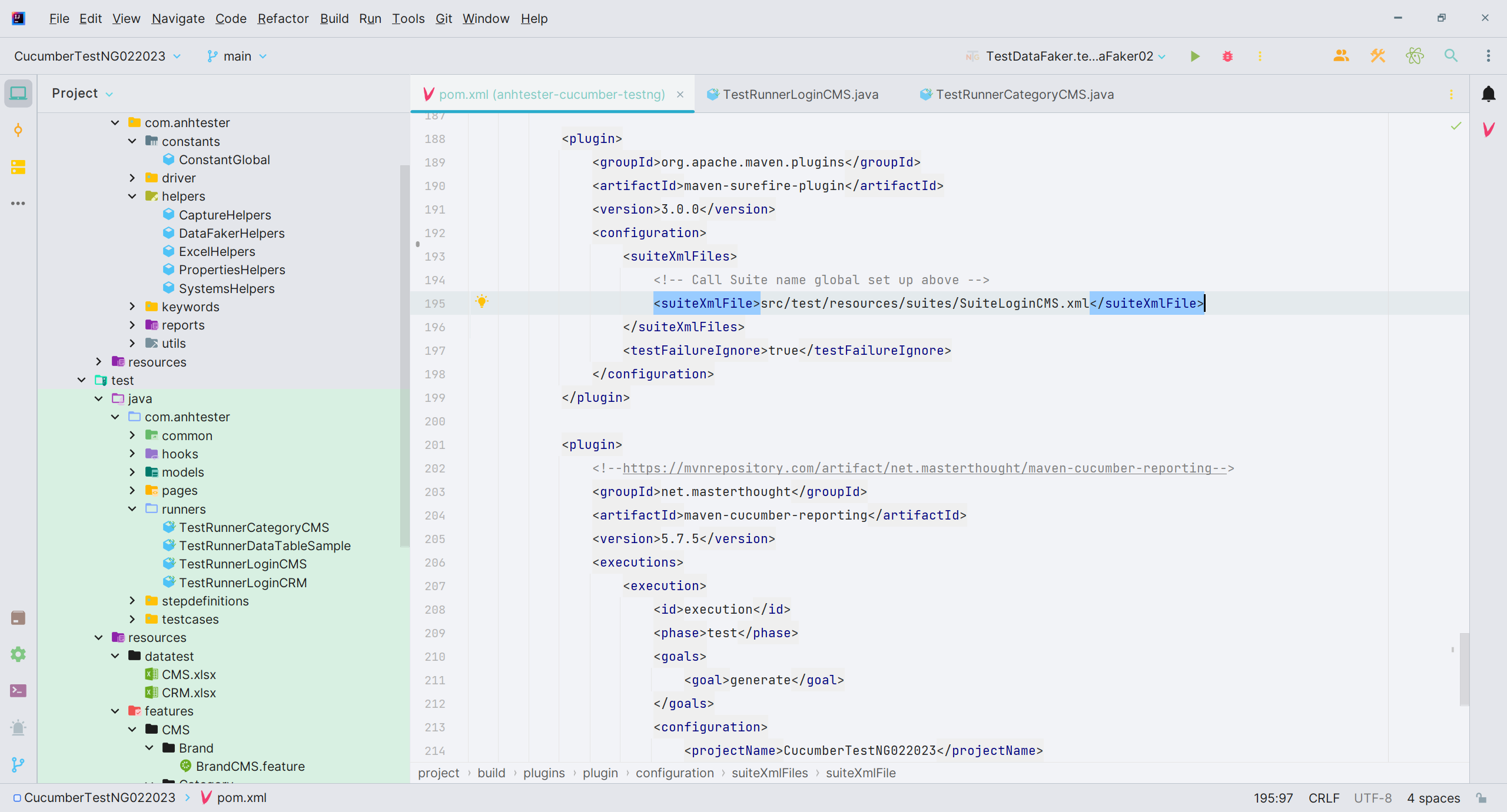Expand the stepdefinitions folder
The image size is (1507, 812).
coord(132,601)
